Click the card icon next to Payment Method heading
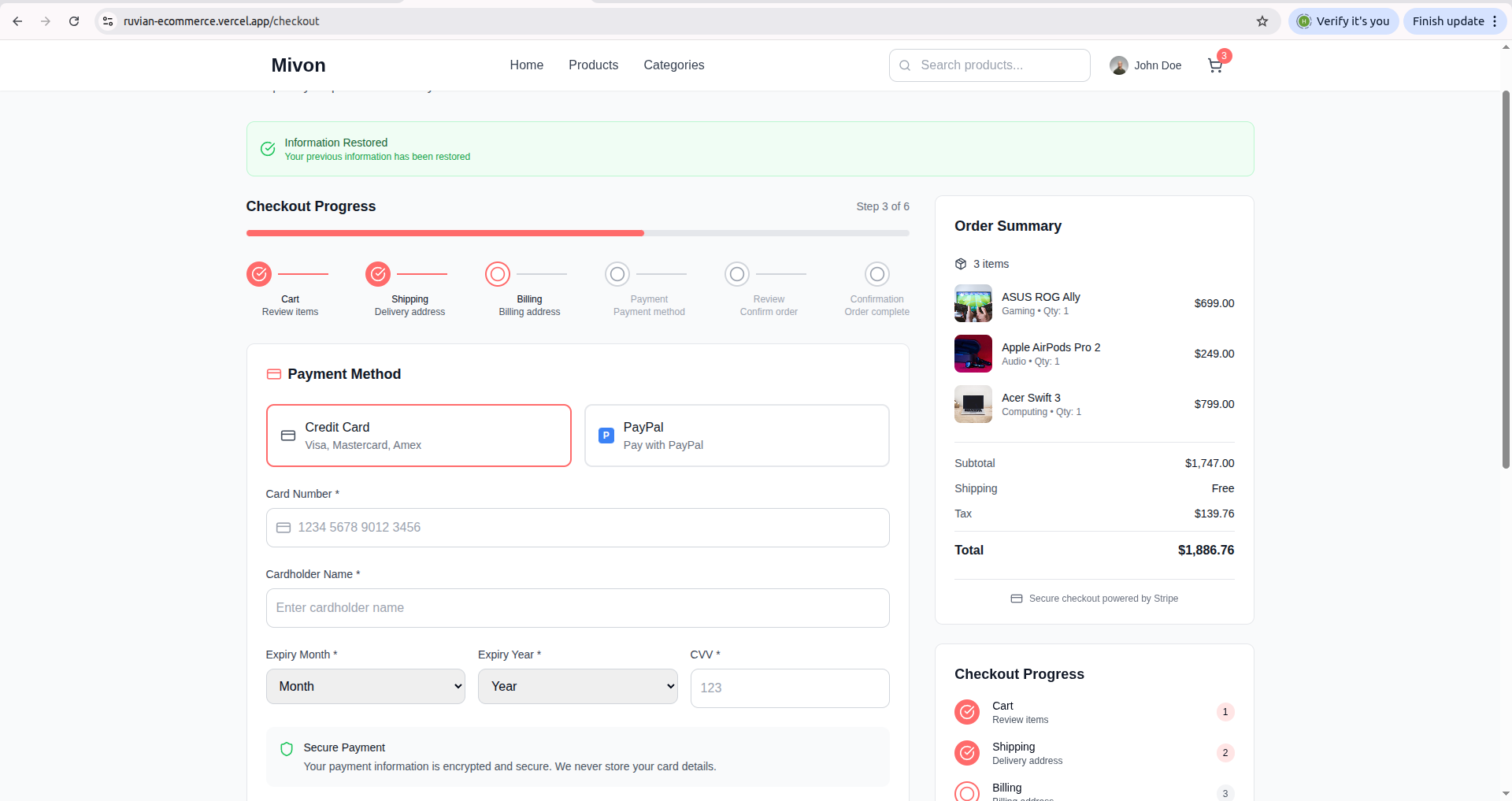The image size is (1512, 801). 274,374
